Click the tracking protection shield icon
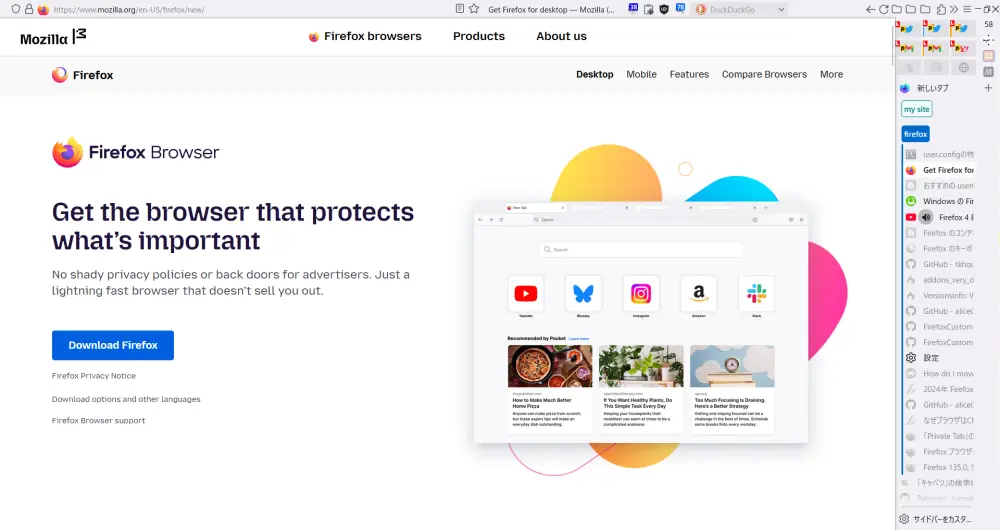 tap(15, 10)
